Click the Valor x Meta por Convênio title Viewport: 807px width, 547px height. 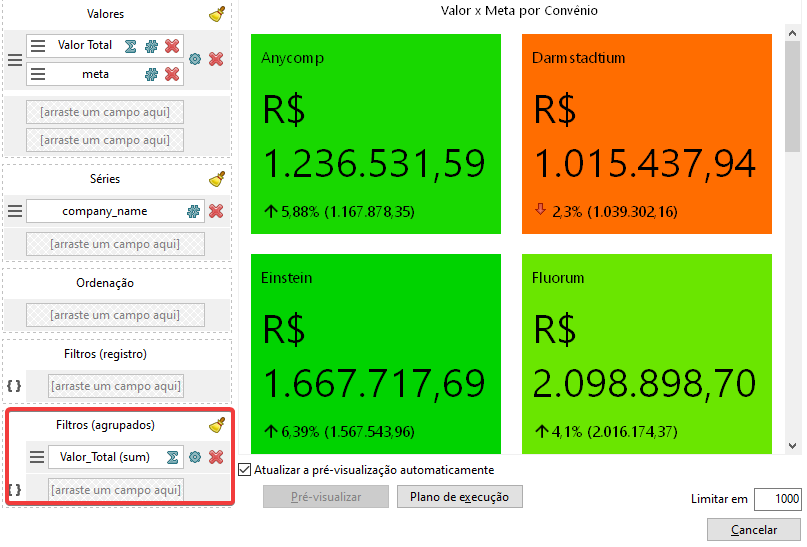[x=519, y=11]
